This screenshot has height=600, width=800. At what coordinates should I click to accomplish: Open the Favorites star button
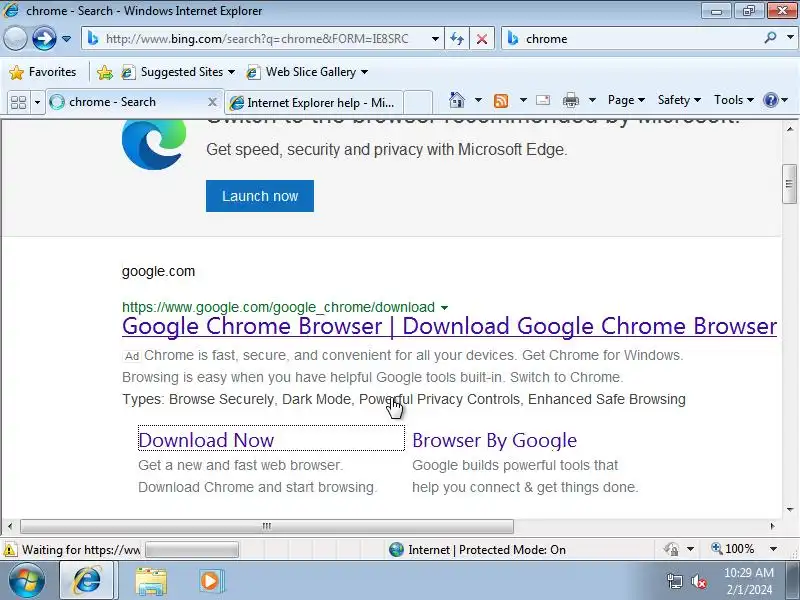pos(42,72)
